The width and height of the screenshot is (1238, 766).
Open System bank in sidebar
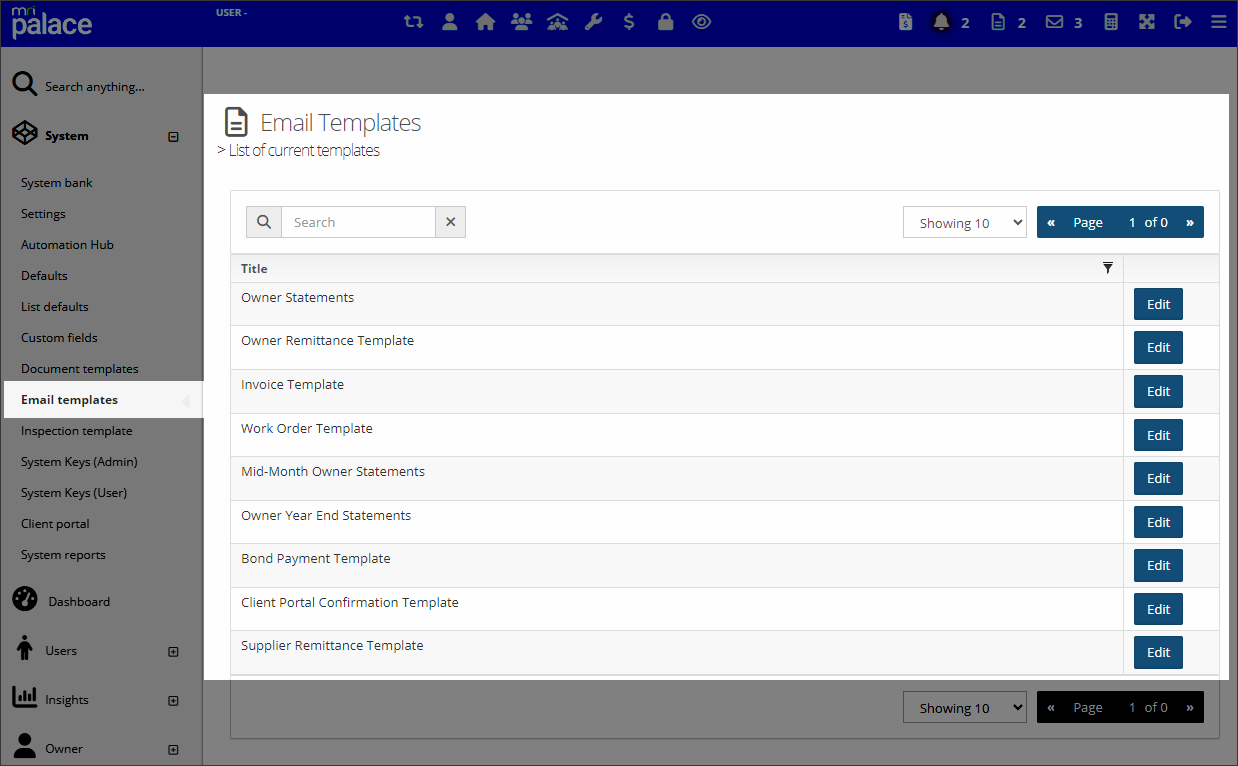click(57, 183)
